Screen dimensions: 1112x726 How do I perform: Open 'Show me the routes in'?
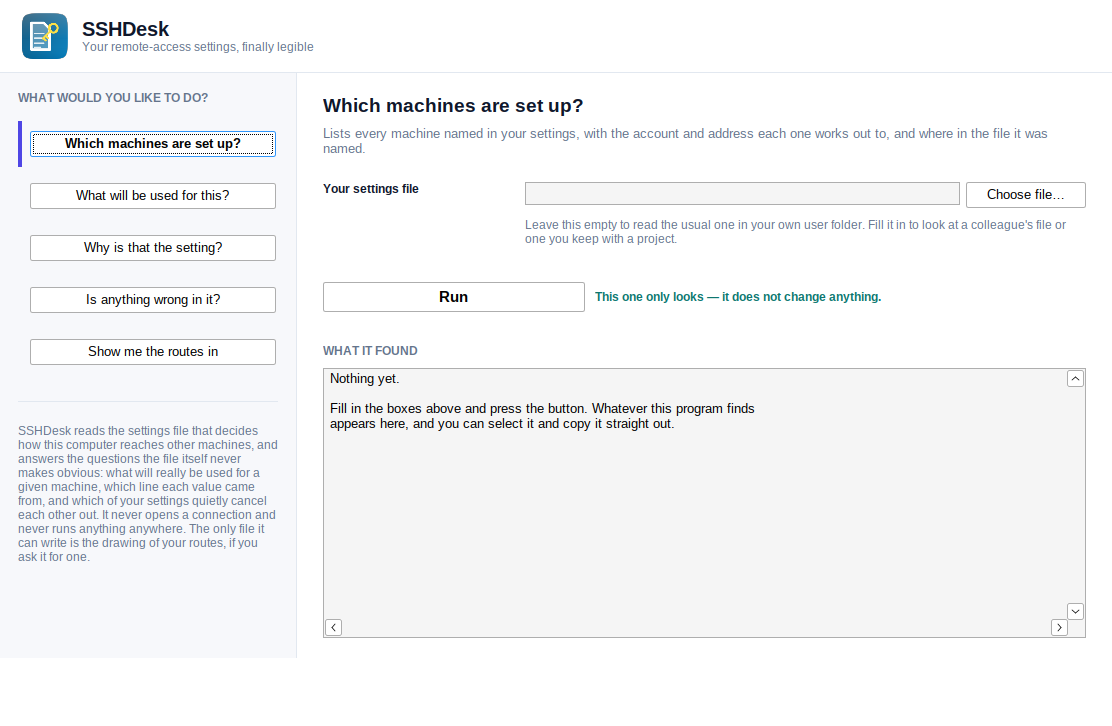tap(152, 352)
